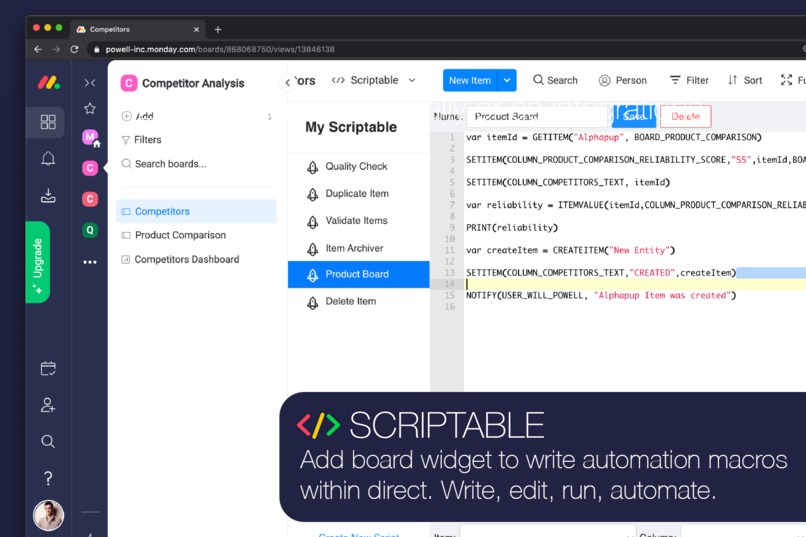Open the inbox download icon
806x537 pixels.
point(48,195)
